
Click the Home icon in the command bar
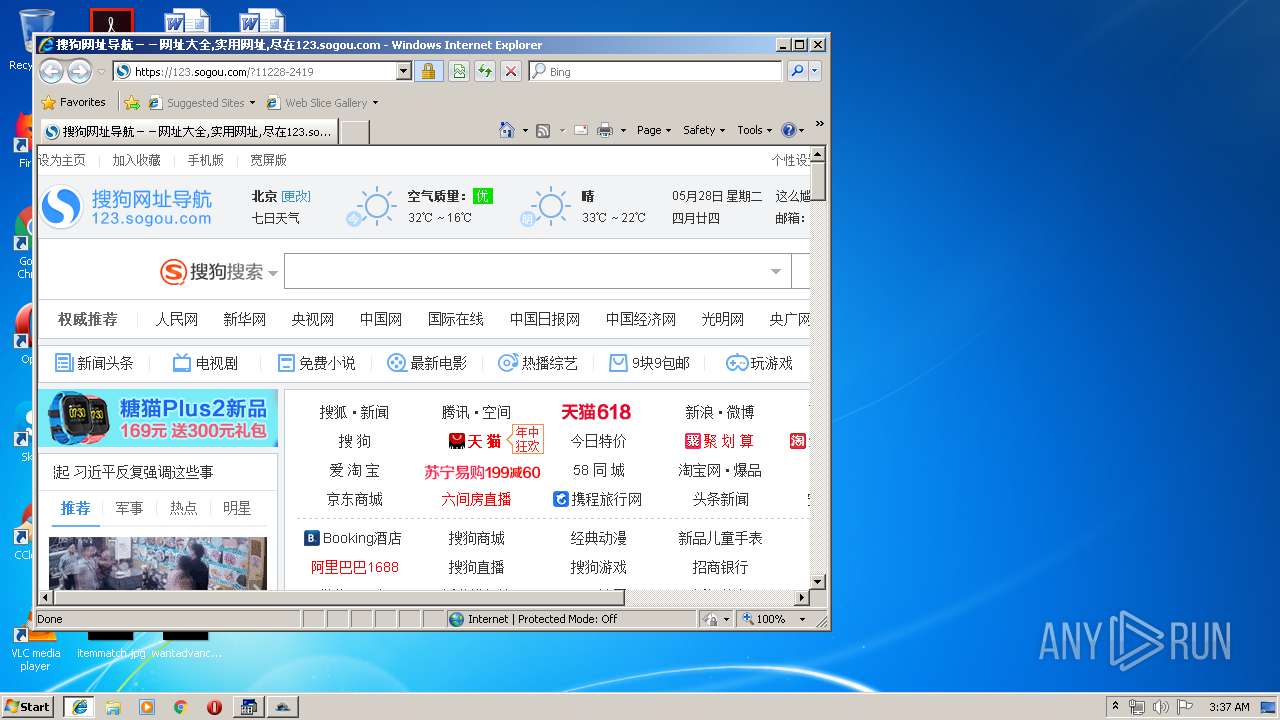coord(507,130)
